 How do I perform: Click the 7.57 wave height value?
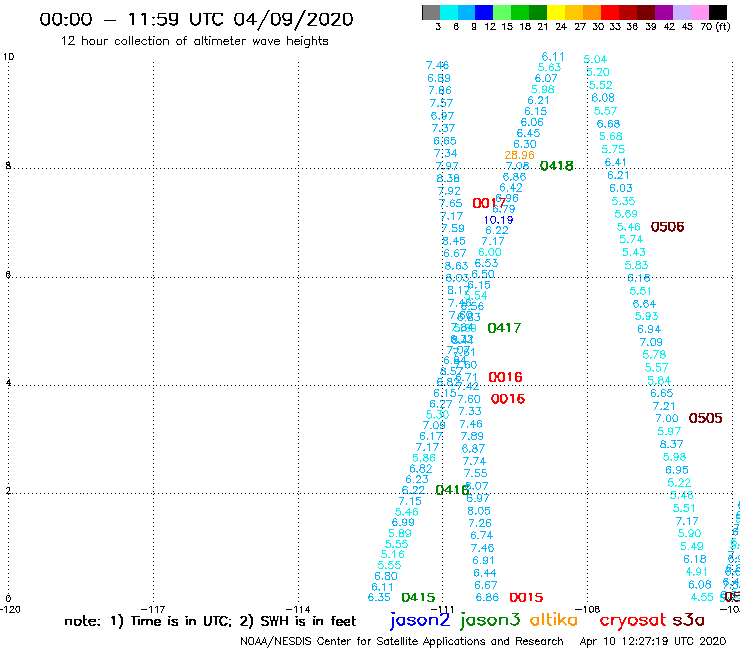[441, 103]
